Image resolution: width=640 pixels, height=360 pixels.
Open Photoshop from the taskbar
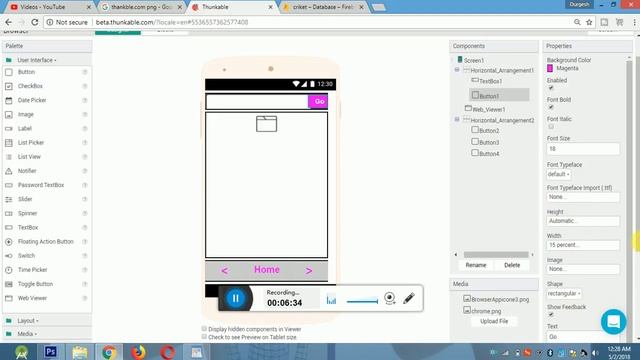(x=51, y=351)
